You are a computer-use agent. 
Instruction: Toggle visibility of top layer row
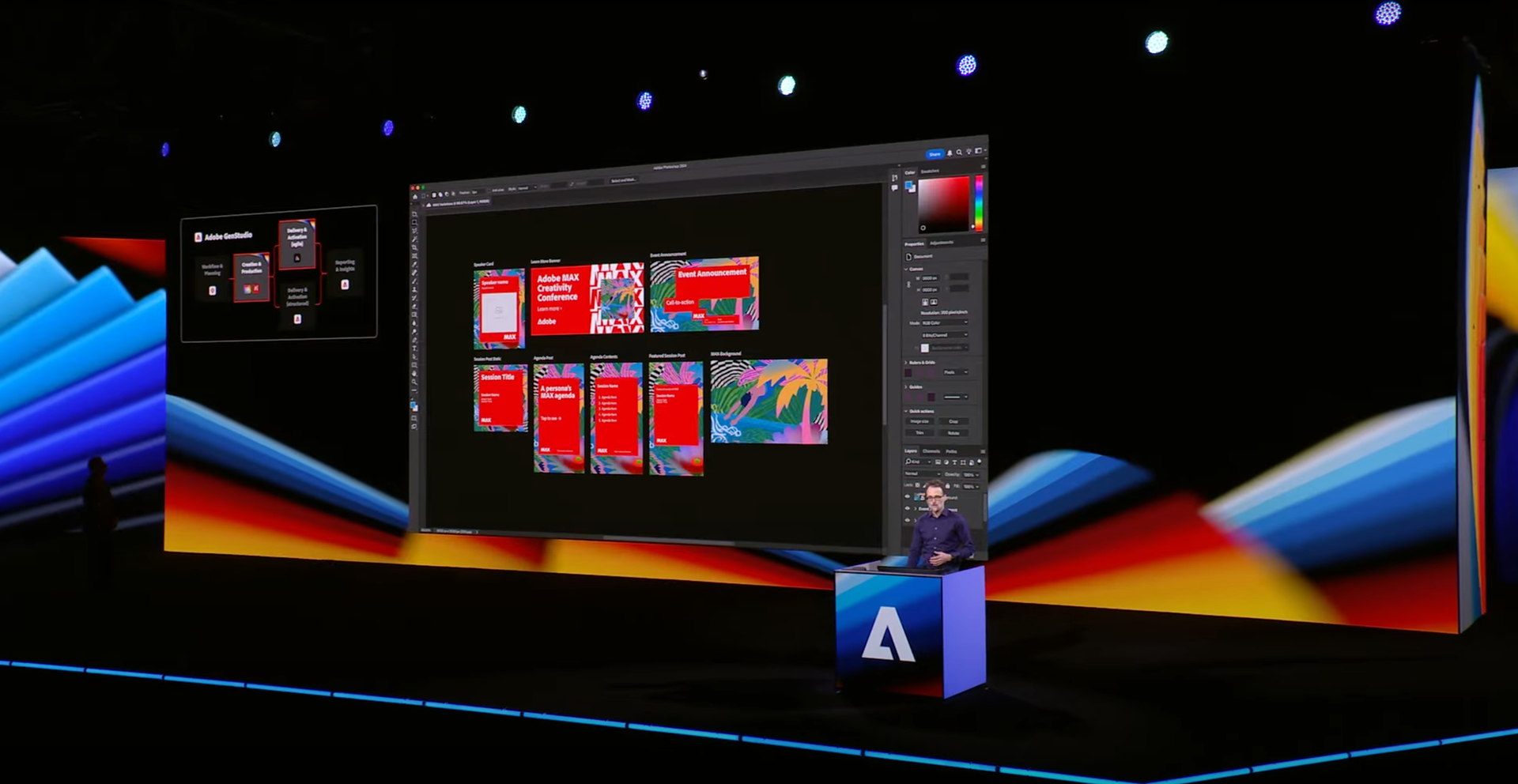pyautogui.click(x=908, y=496)
